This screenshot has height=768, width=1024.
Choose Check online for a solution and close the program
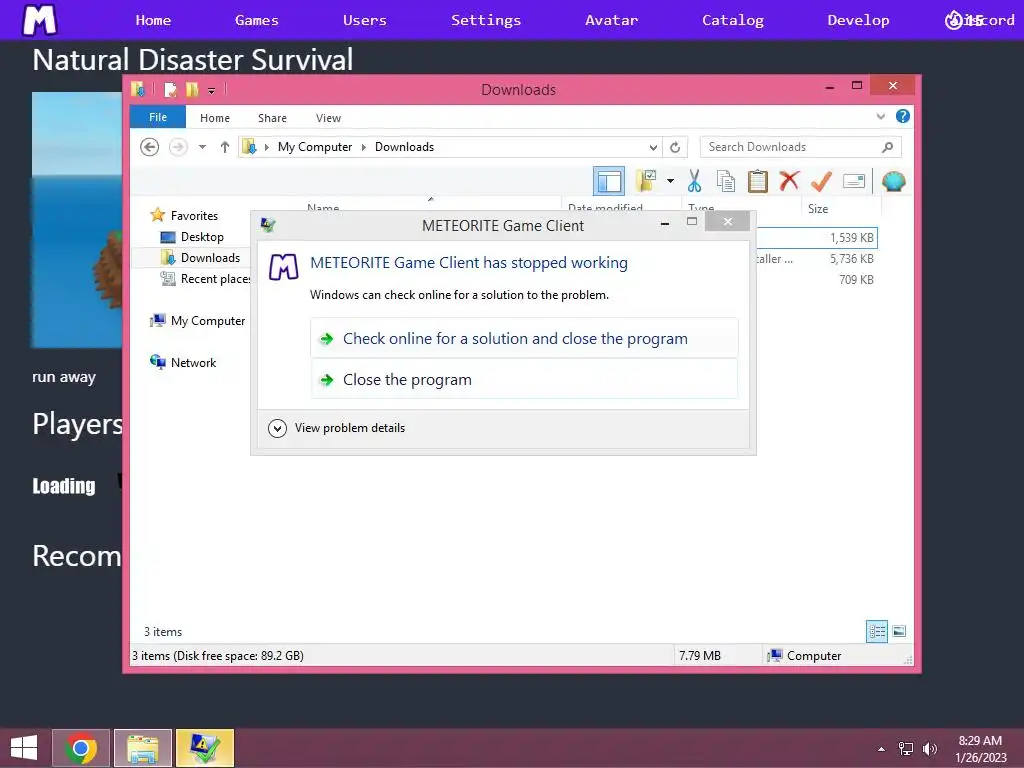(524, 338)
